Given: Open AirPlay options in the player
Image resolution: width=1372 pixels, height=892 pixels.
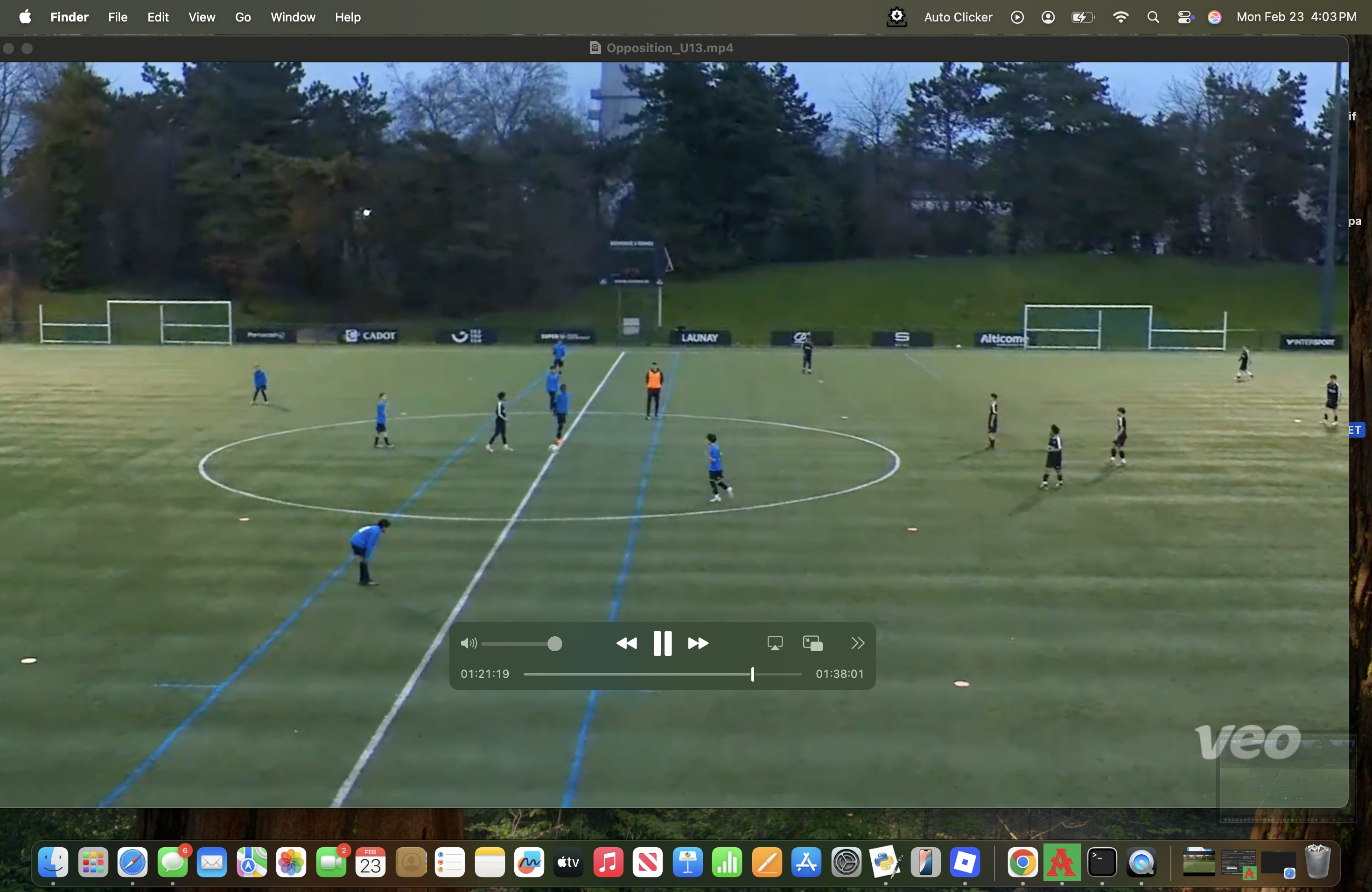Looking at the screenshot, I should (775, 643).
